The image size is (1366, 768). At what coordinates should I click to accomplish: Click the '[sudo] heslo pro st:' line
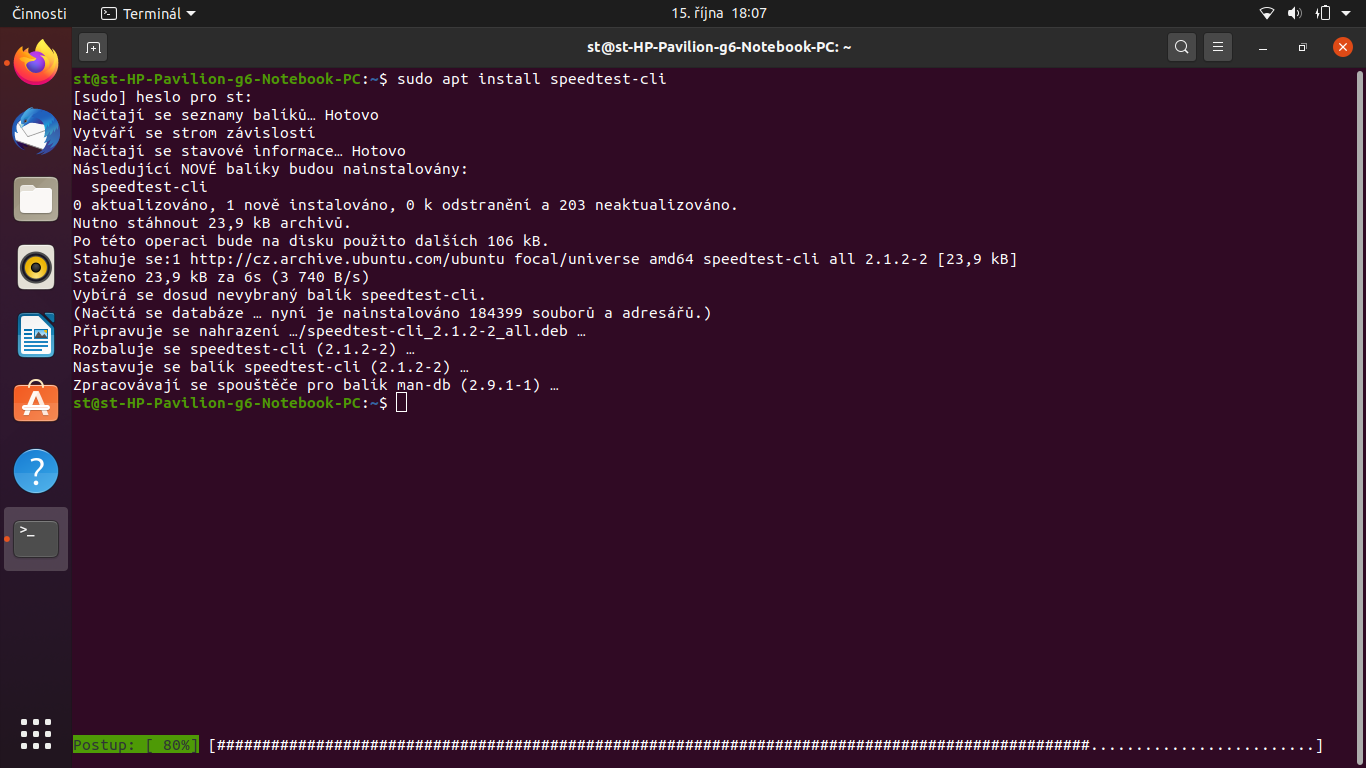163,97
